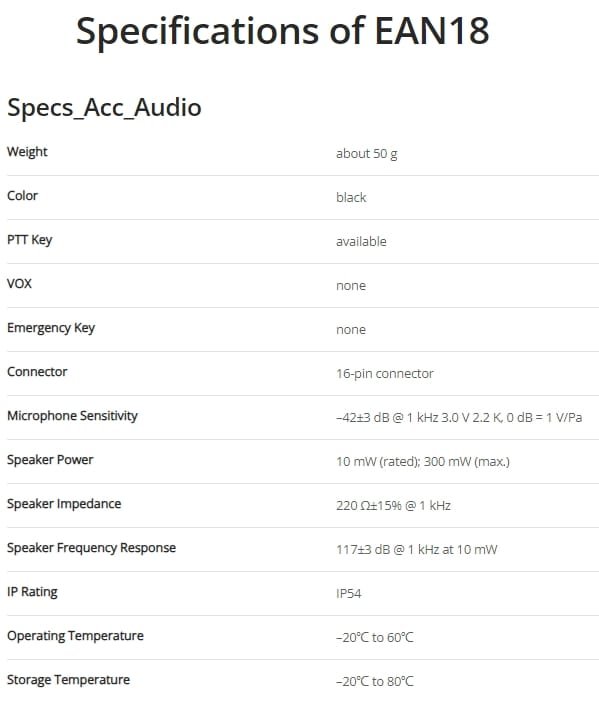599x723 pixels.
Task: Click the Specifications of EAN18 heading
Action: tap(282, 31)
